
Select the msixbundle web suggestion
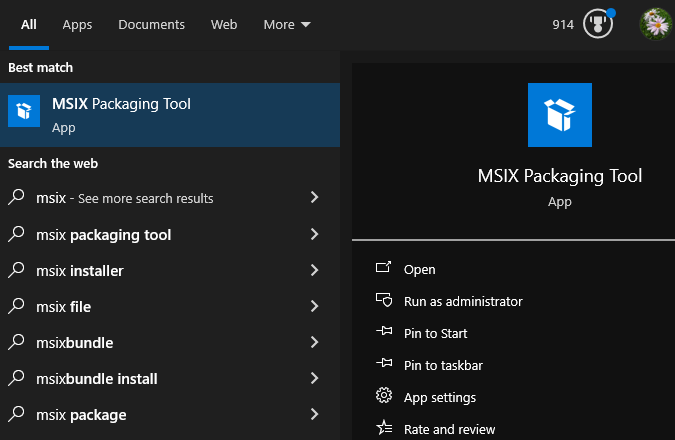click(74, 343)
